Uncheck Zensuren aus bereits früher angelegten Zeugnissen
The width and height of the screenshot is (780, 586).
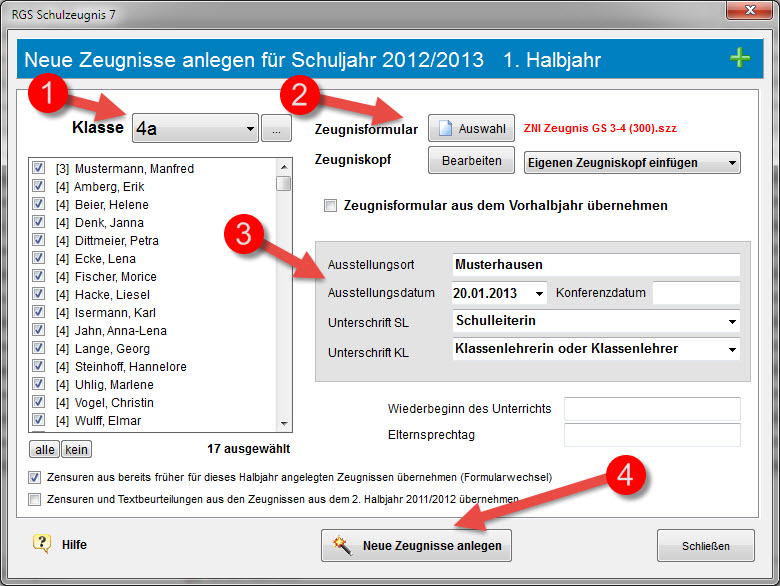(34, 478)
